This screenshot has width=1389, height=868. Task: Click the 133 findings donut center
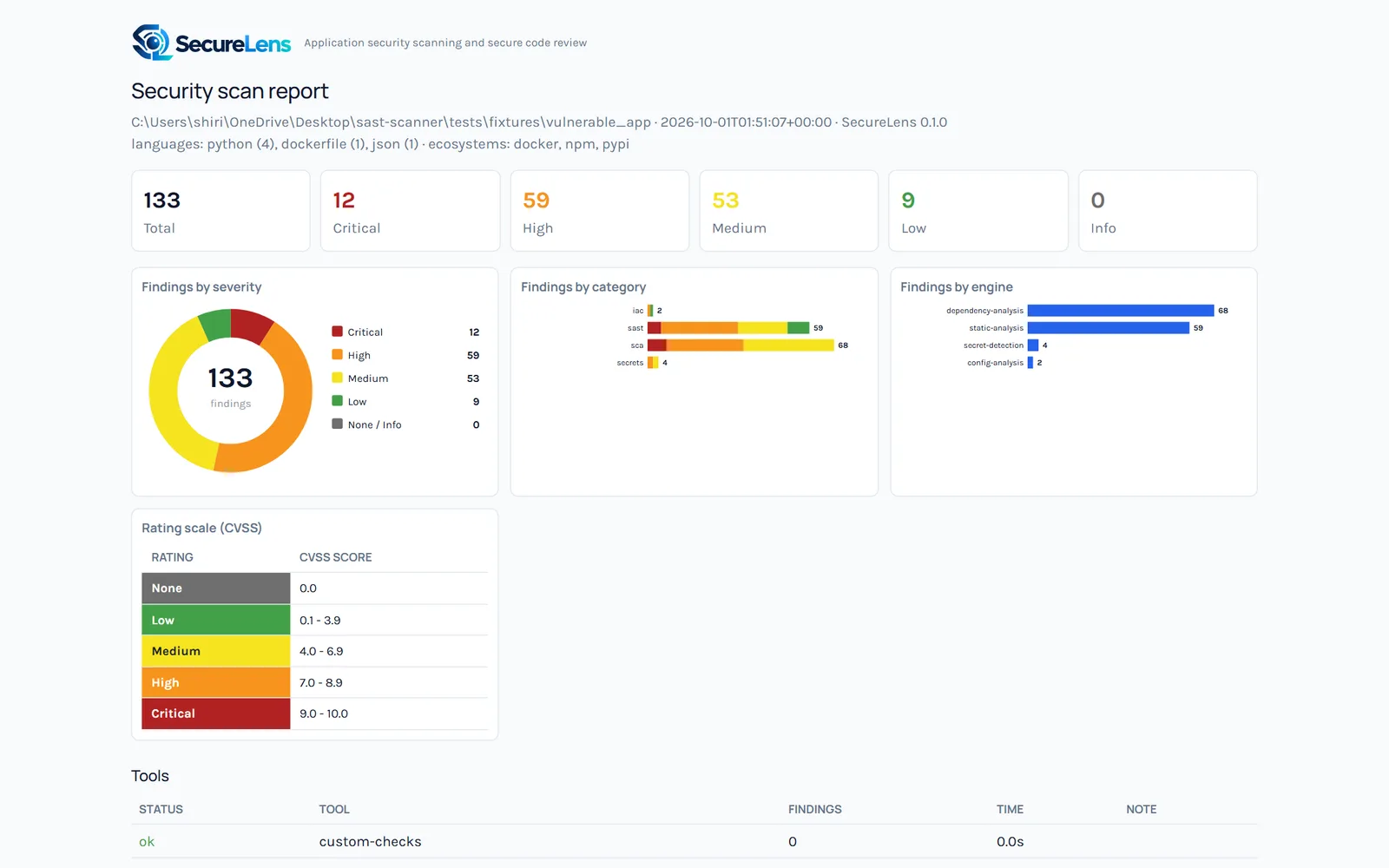click(230, 386)
